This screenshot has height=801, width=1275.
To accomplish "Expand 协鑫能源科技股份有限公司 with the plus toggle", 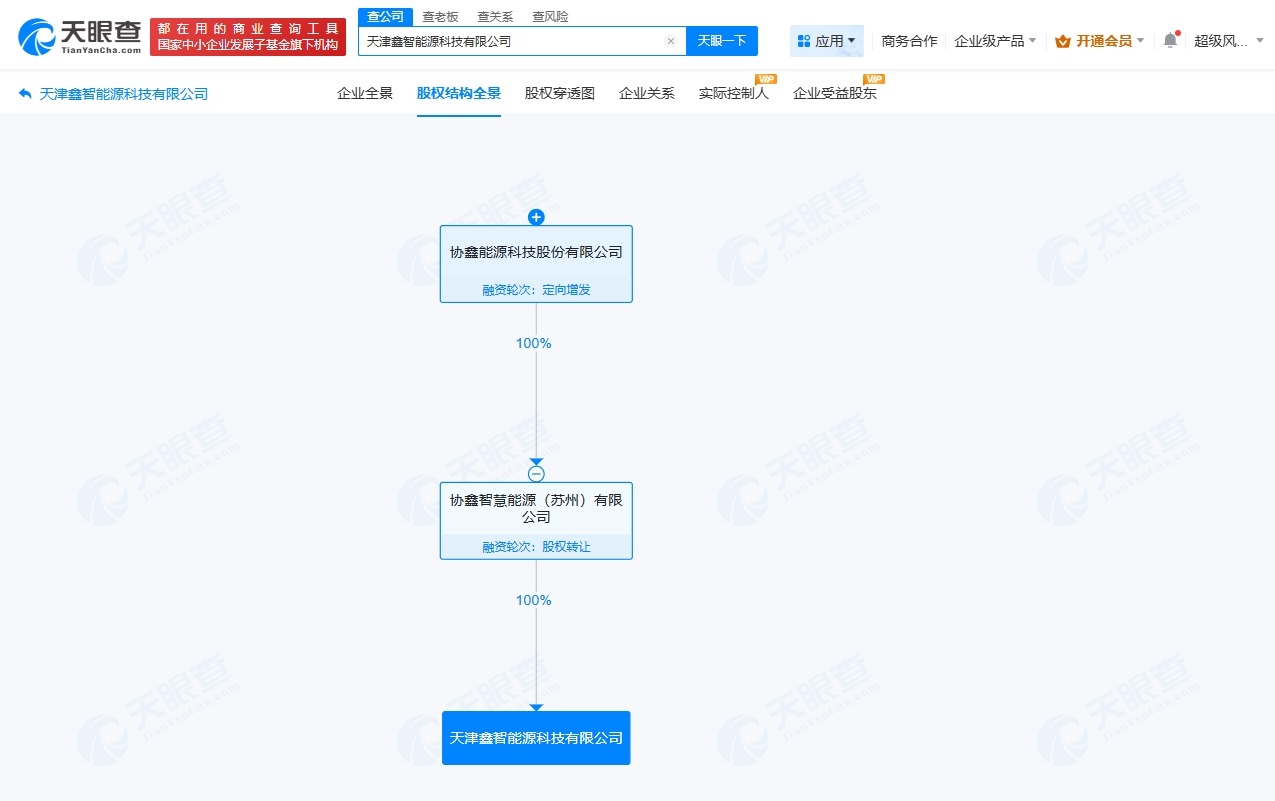I will (536, 217).
